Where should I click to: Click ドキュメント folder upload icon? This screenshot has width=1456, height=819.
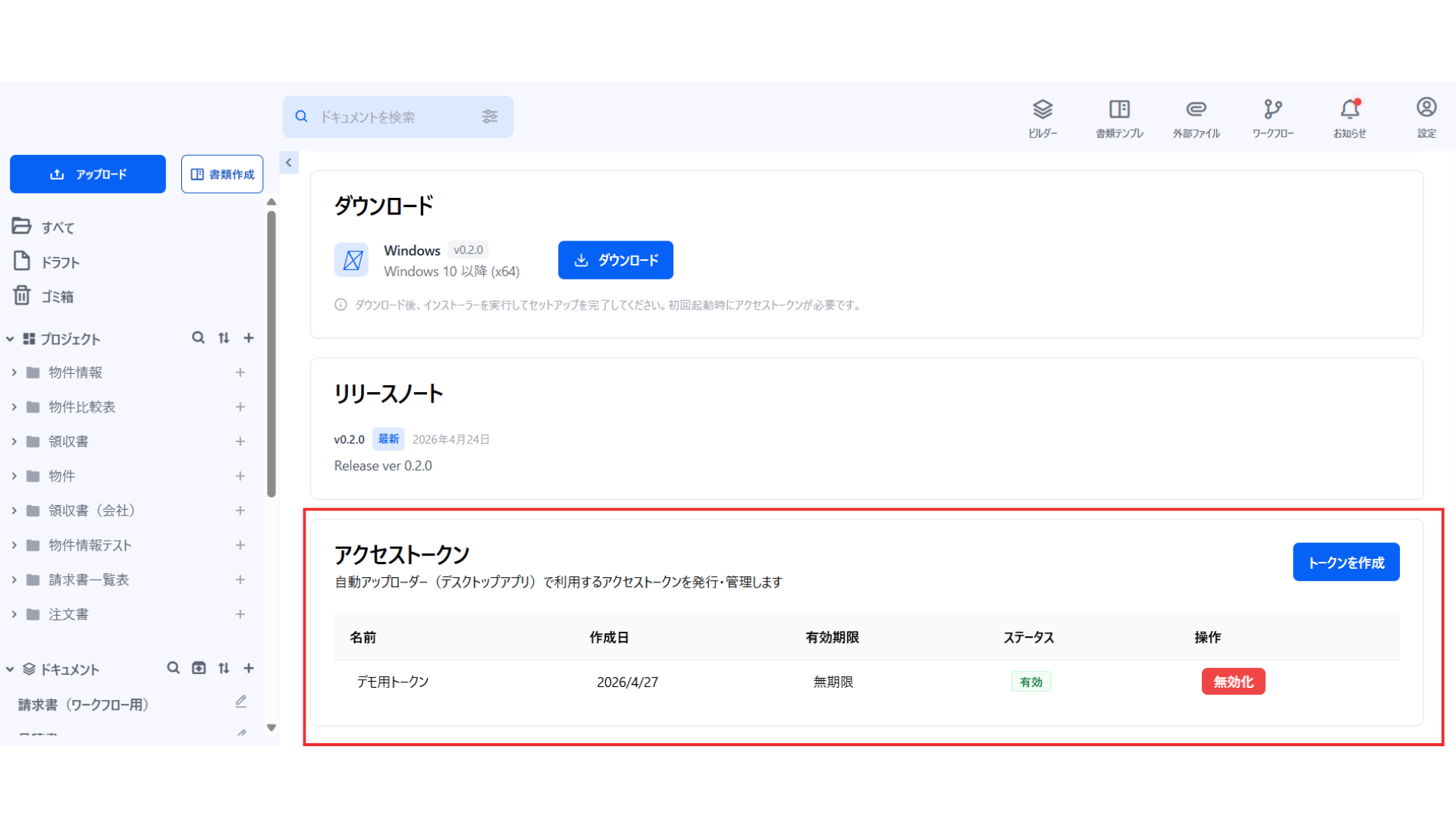(199, 668)
